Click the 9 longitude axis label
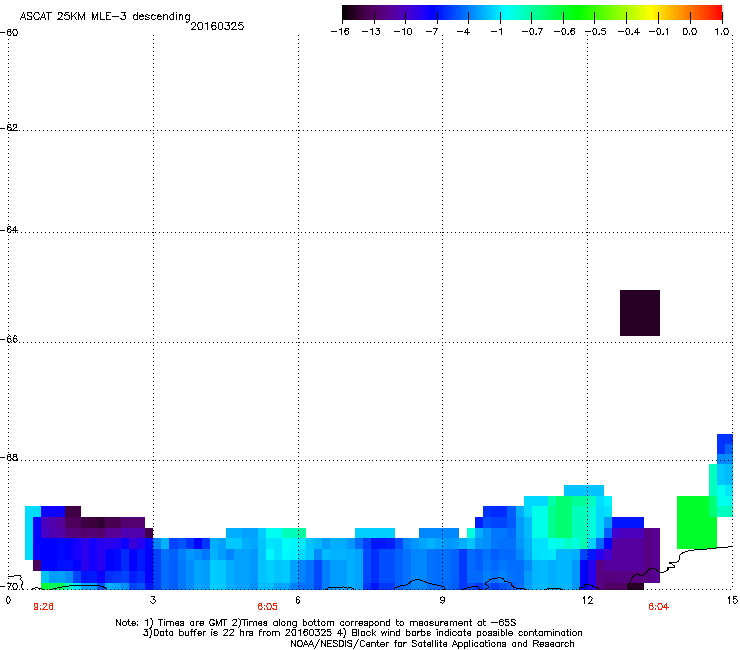740x650 pixels. click(x=442, y=600)
